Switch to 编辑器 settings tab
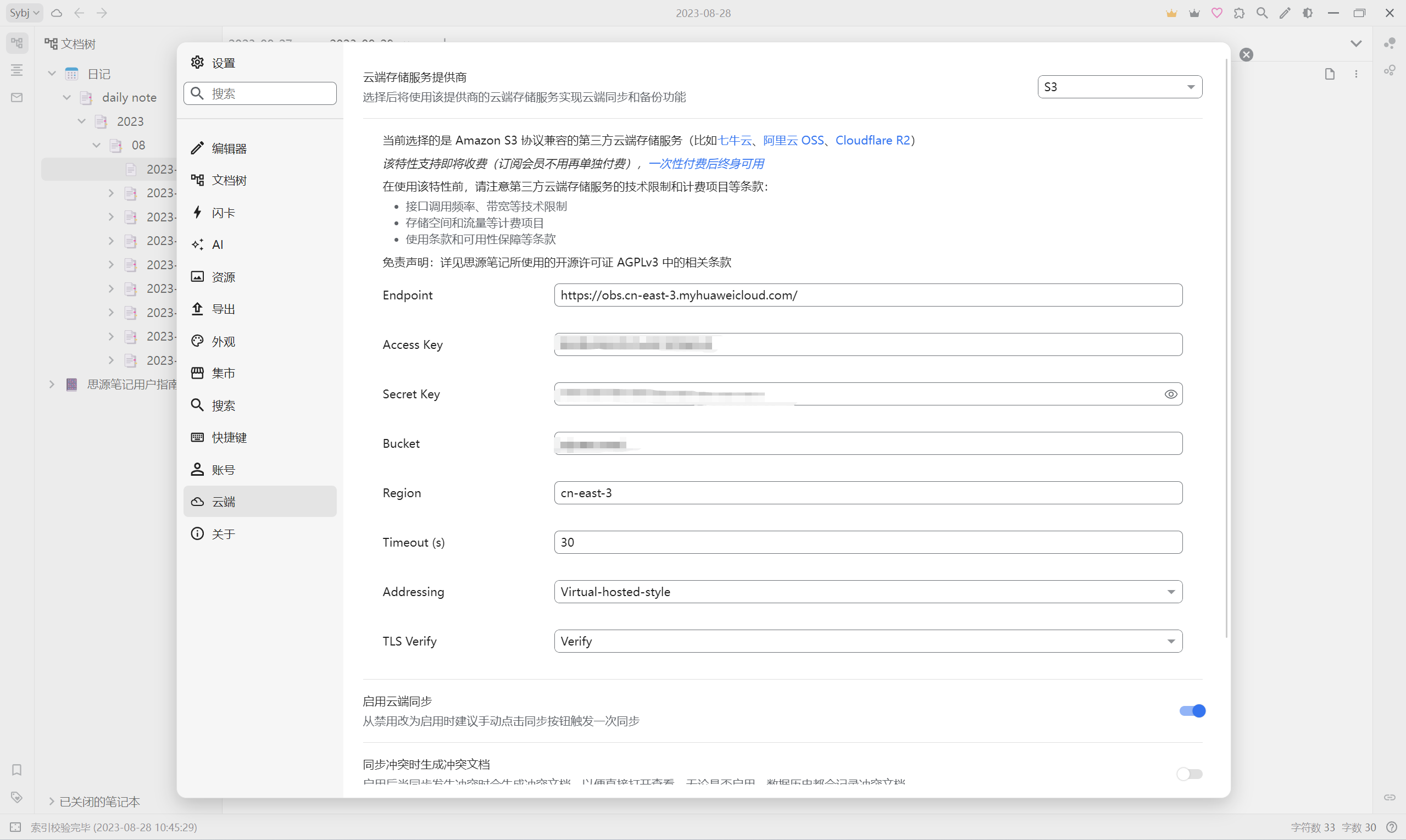This screenshot has height=840, width=1406. [x=229, y=148]
